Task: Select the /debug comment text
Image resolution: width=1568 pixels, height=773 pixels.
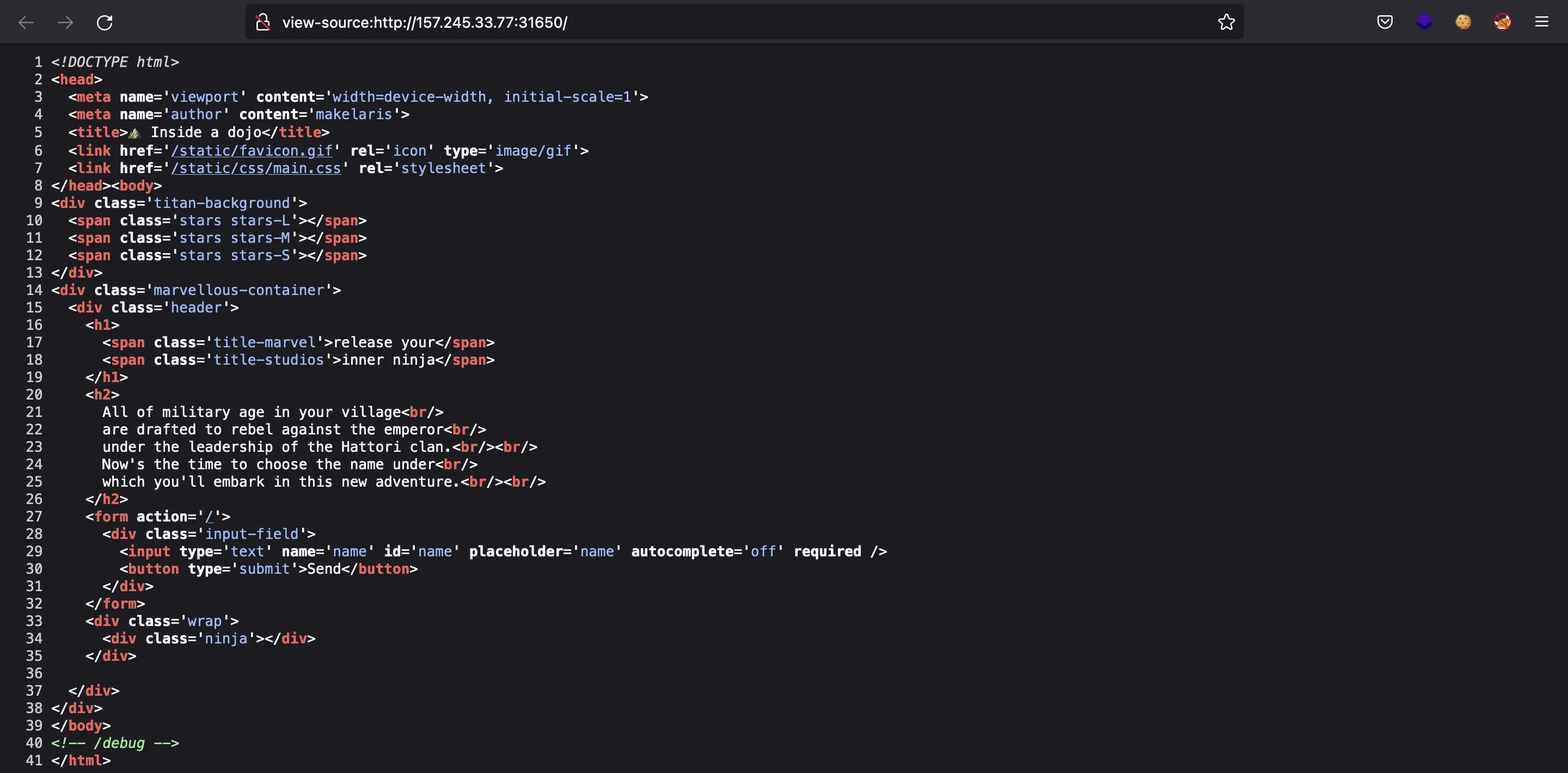Action: click(115, 743)
